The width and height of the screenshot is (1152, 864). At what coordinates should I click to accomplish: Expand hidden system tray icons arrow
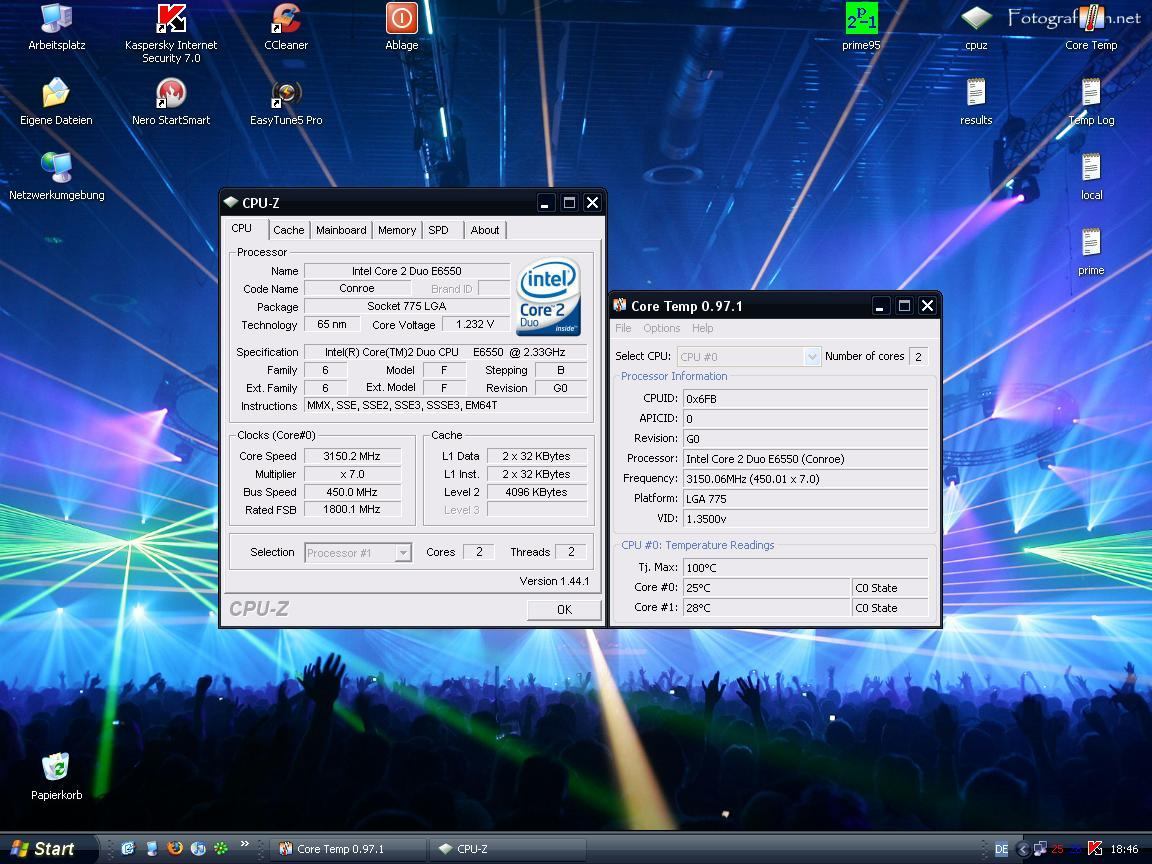point(1022,849)
